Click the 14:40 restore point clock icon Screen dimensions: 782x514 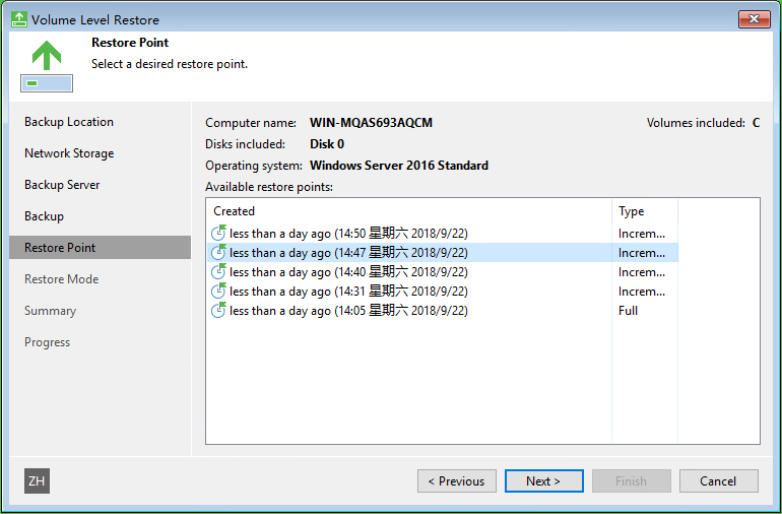(218, 272)
